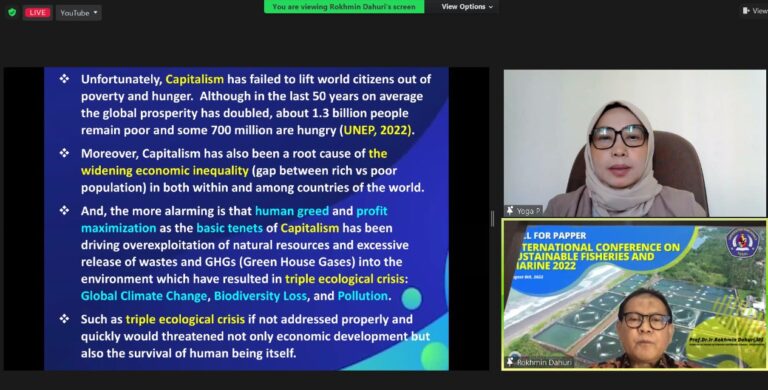This screenshot has height=390, width=768.
Task: Click the muted mic icon on Rokhmin Dahuri's tile
Action: coord(510,363)
